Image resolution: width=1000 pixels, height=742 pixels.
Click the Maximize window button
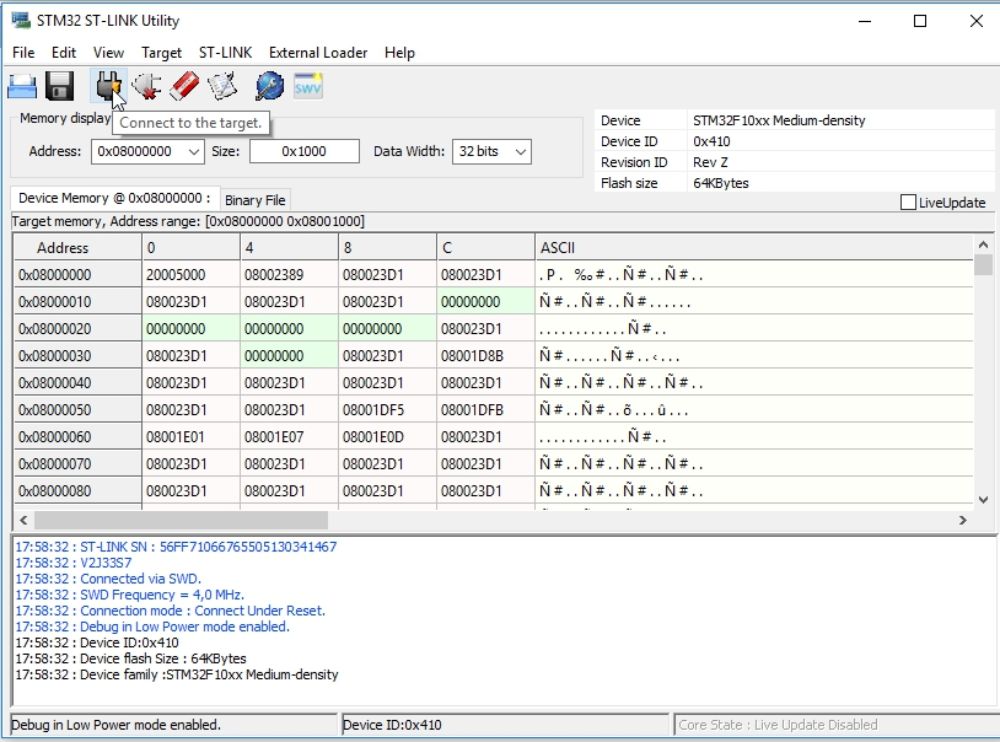point(920,21)
